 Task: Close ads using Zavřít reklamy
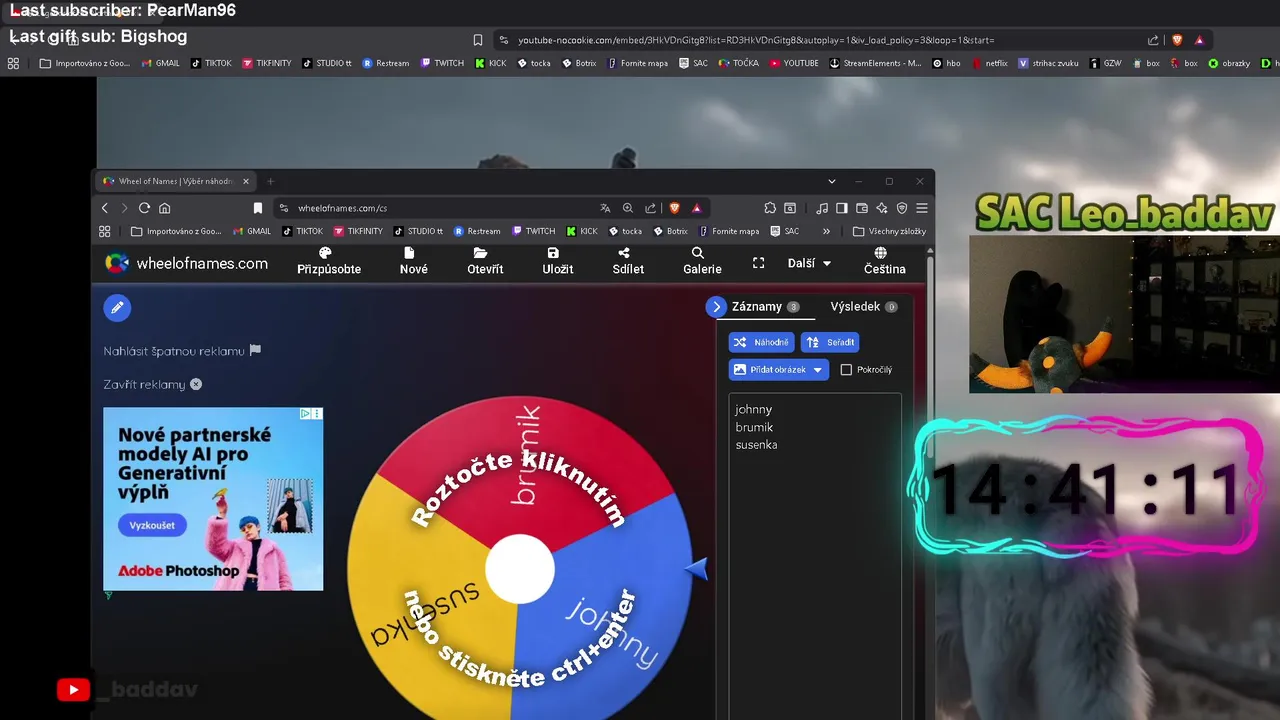(x=152, y=384)
